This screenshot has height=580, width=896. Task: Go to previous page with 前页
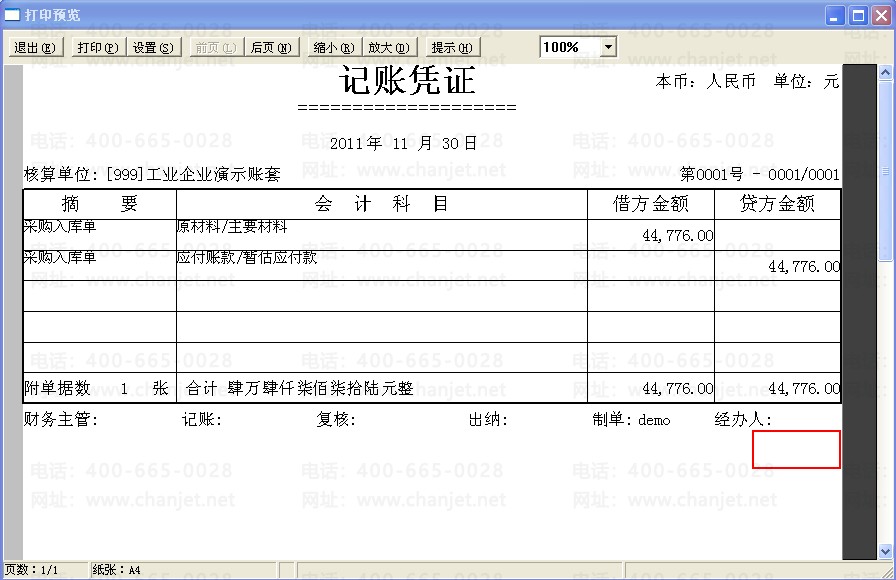(216, 47)
